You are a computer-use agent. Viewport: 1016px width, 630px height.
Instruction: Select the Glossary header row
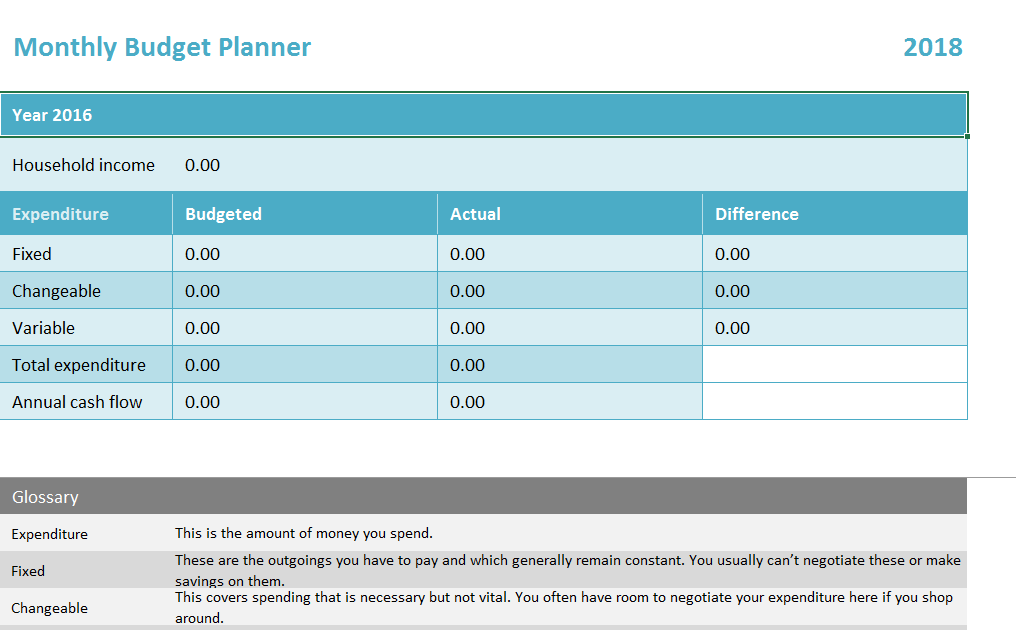point(483,496)
